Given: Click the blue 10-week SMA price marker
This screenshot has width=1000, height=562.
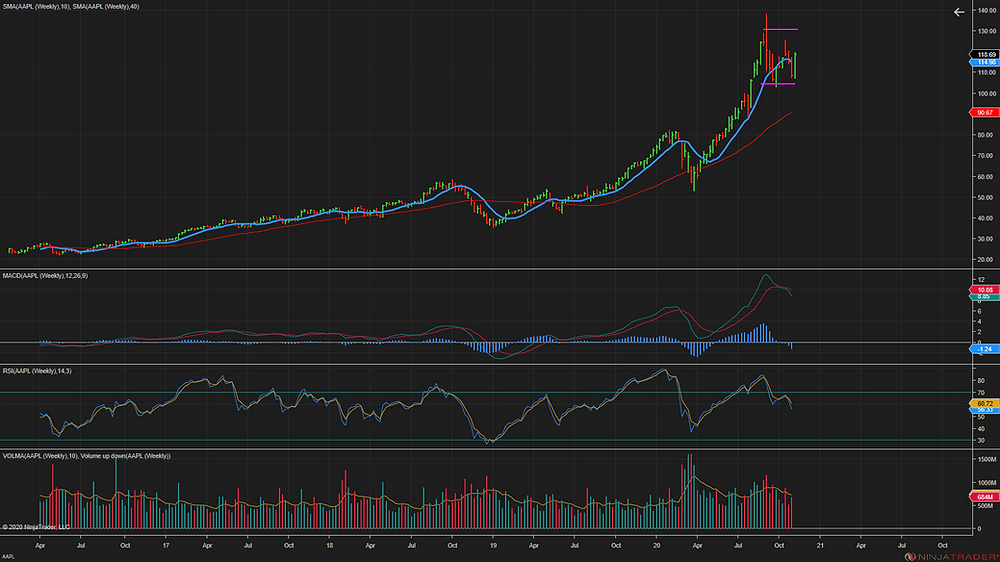Looking at the screenshot, I should pyautogui.click(x=984, y=63).
